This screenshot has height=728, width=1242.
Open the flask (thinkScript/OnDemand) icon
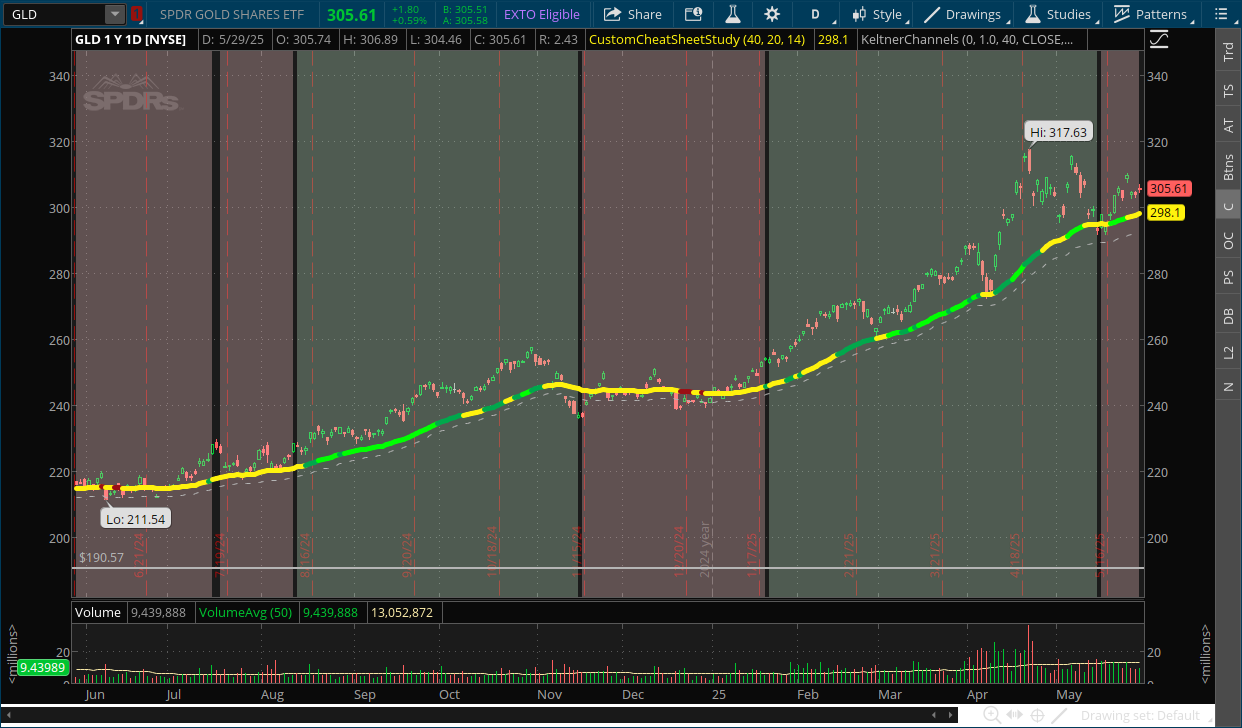click(x=732, y=14)
